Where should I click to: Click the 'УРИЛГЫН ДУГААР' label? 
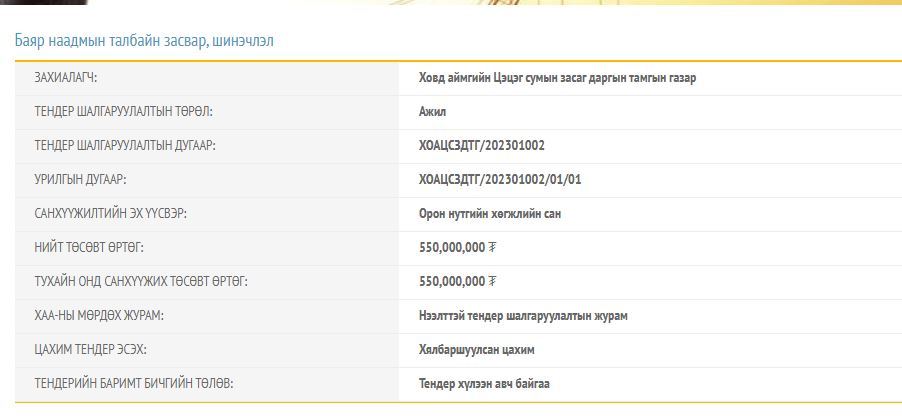click(81, 180)
